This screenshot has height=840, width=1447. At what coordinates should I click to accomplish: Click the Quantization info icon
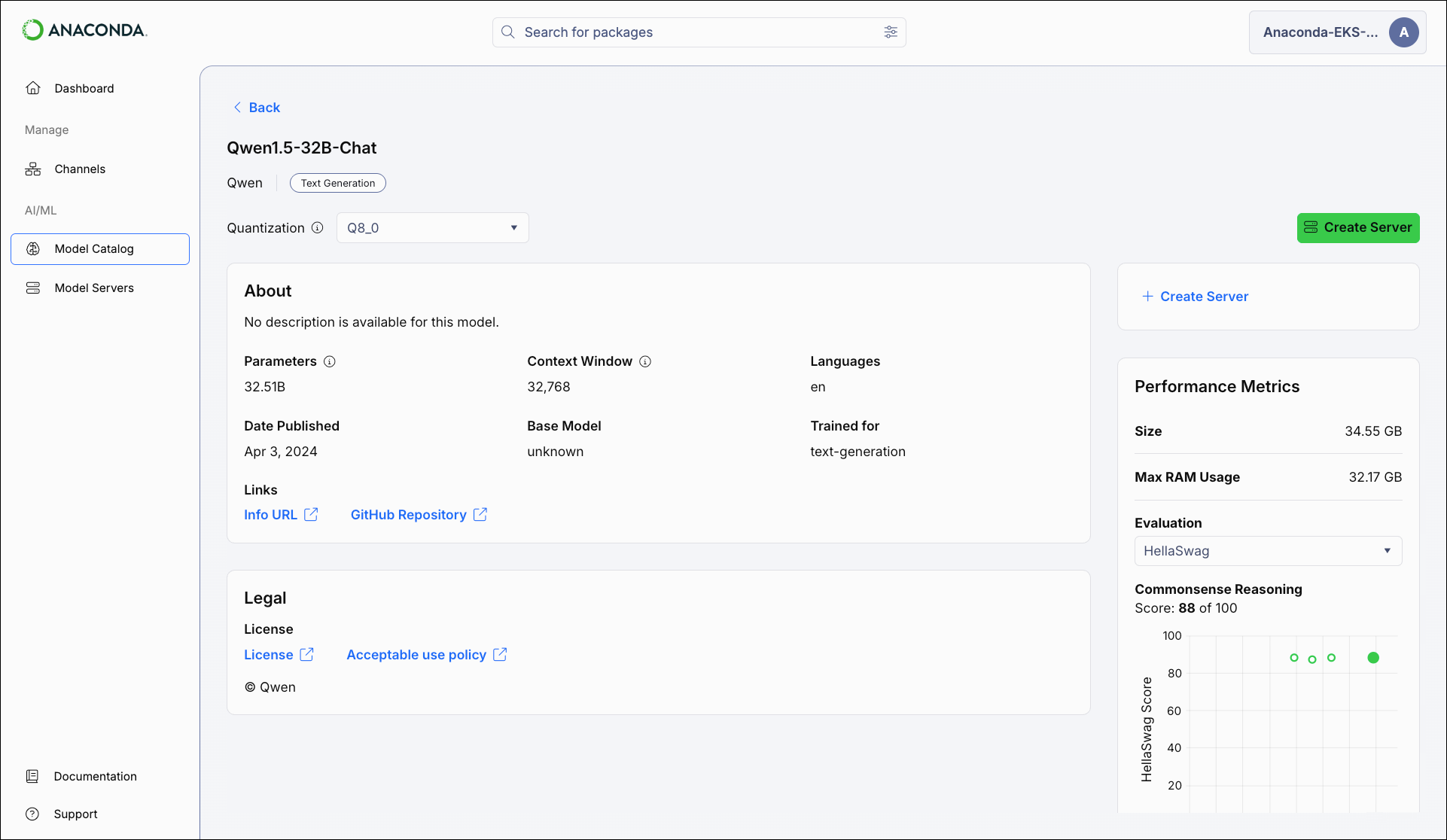pos(318,228)
